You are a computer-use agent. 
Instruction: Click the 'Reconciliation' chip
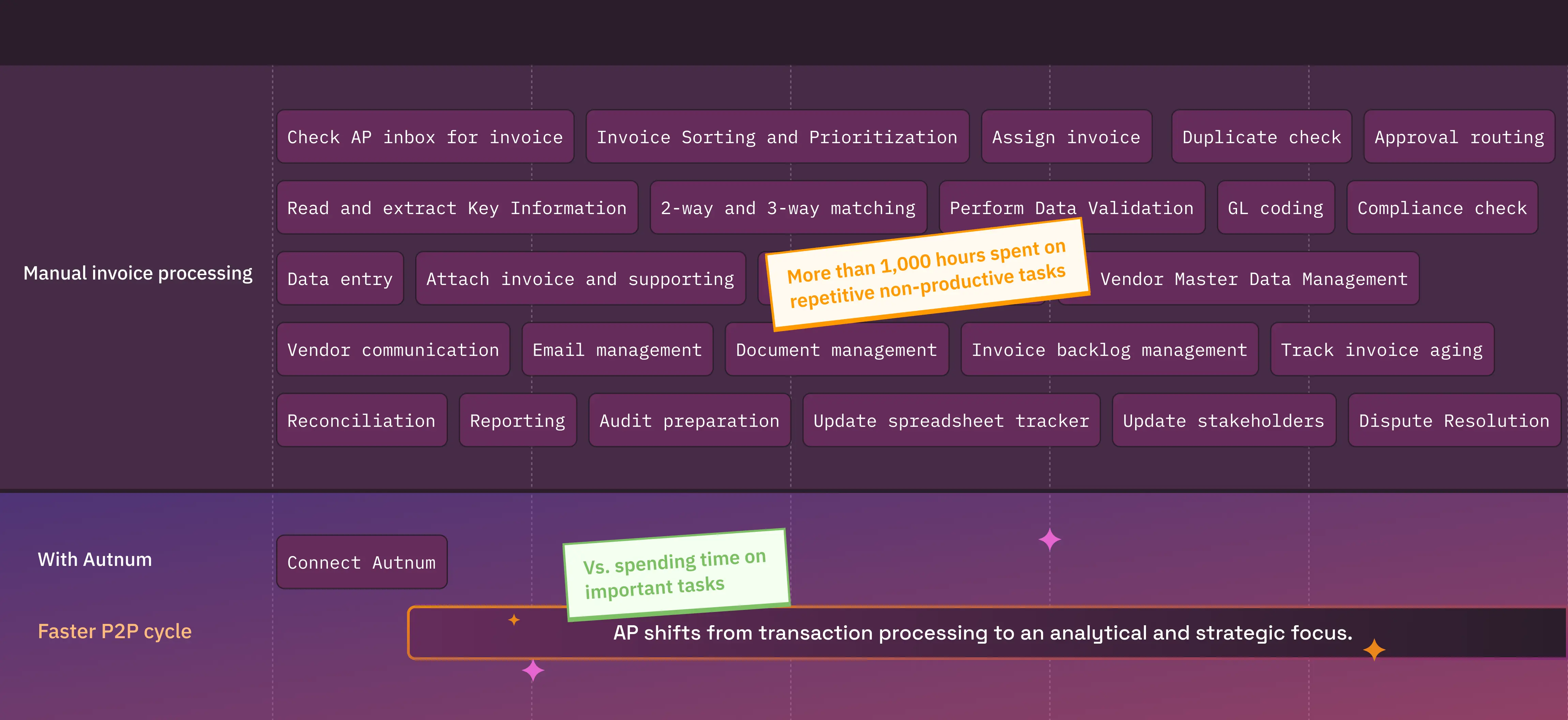(362, 421)
